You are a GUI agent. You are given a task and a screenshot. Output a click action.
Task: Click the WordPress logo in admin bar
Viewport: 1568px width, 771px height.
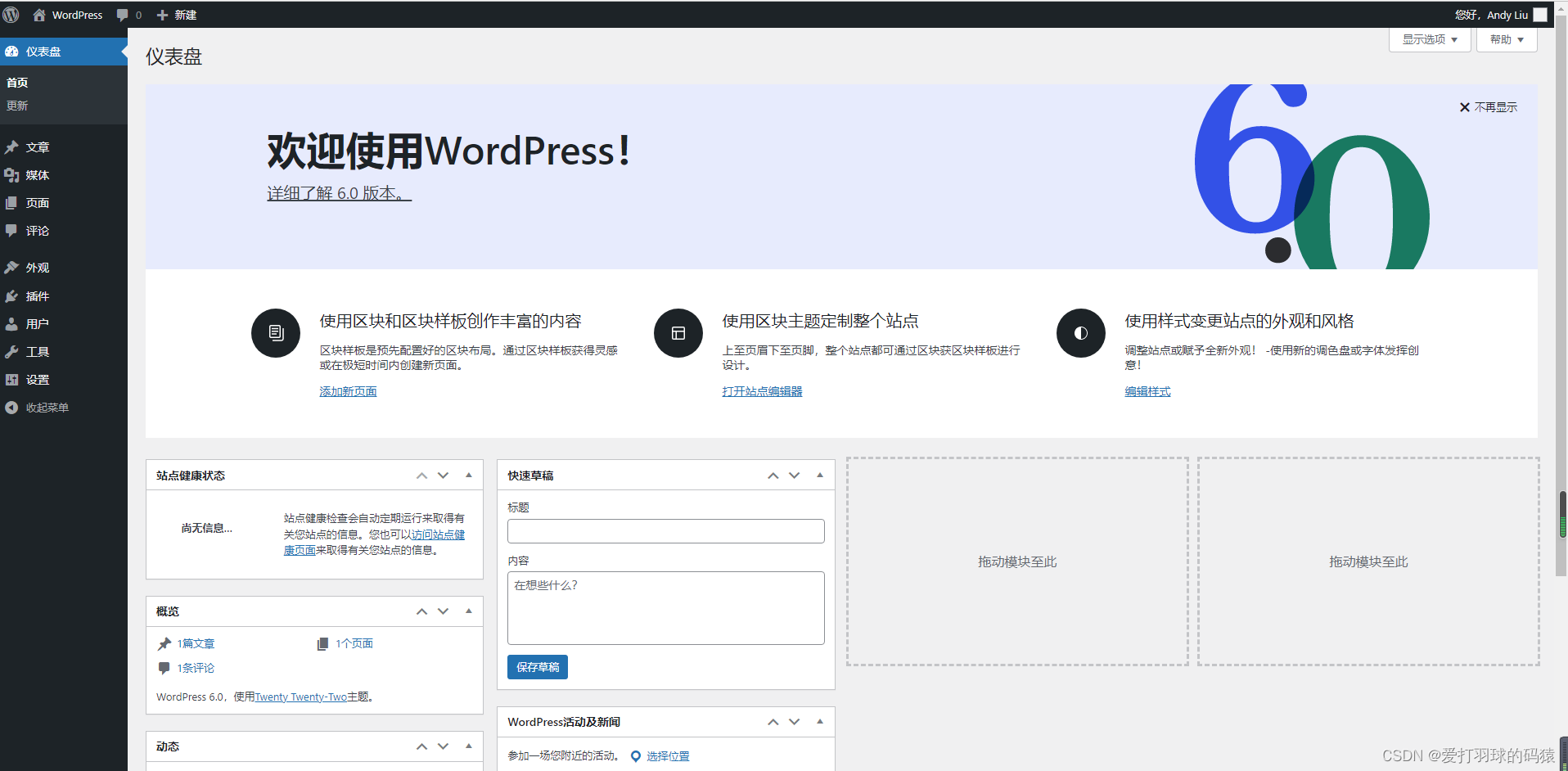(x=11, y=15)
